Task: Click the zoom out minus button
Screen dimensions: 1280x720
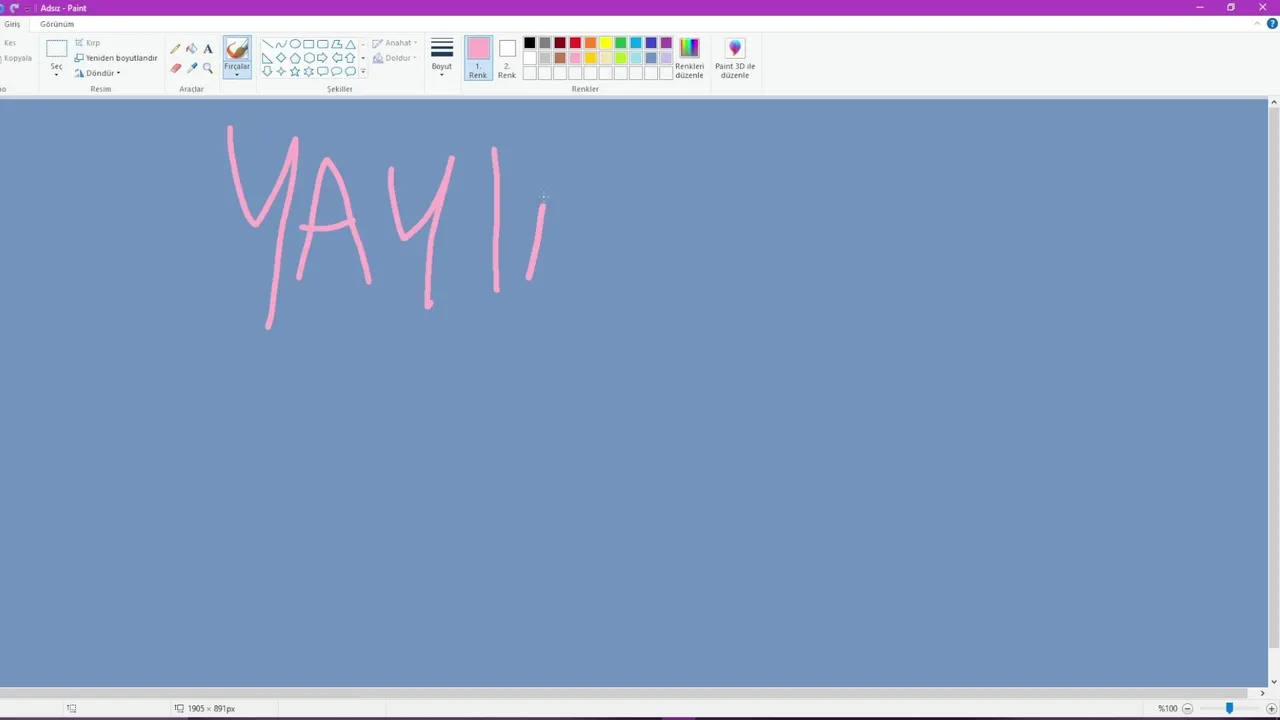Action: click(x=1187, y=708)
